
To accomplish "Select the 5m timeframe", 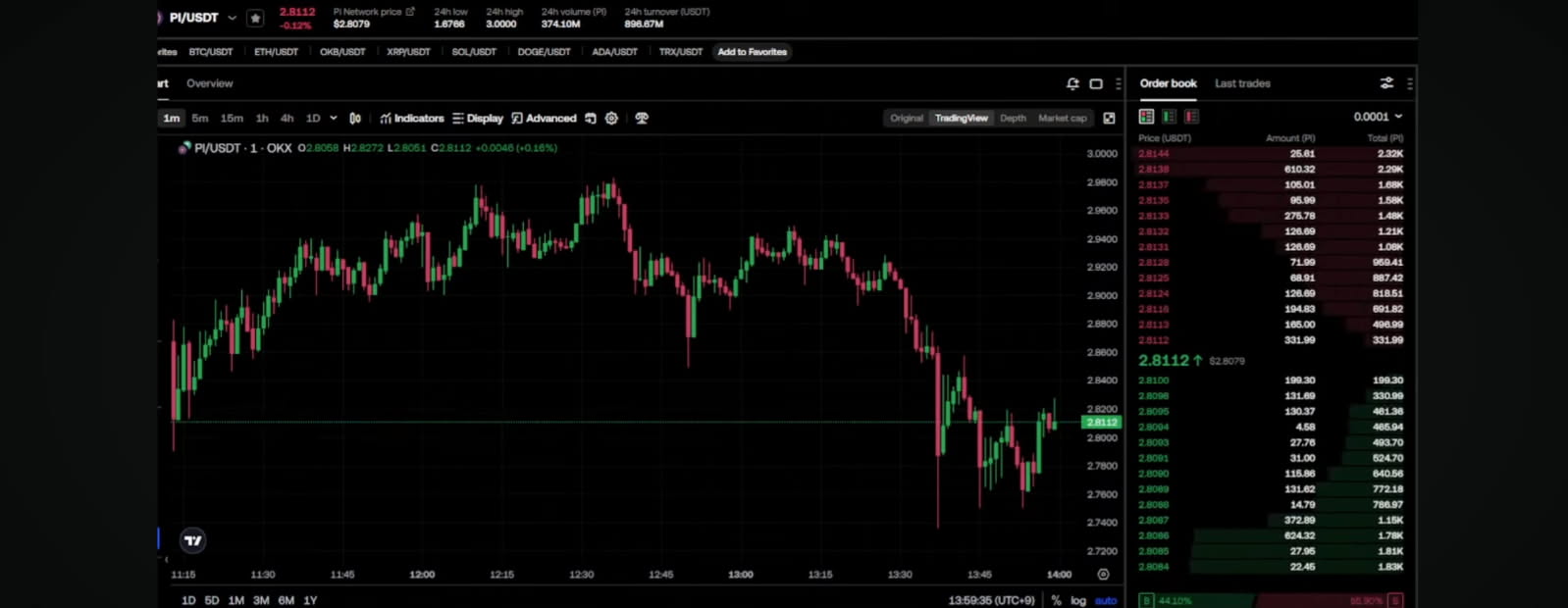I will click(200, 118).
